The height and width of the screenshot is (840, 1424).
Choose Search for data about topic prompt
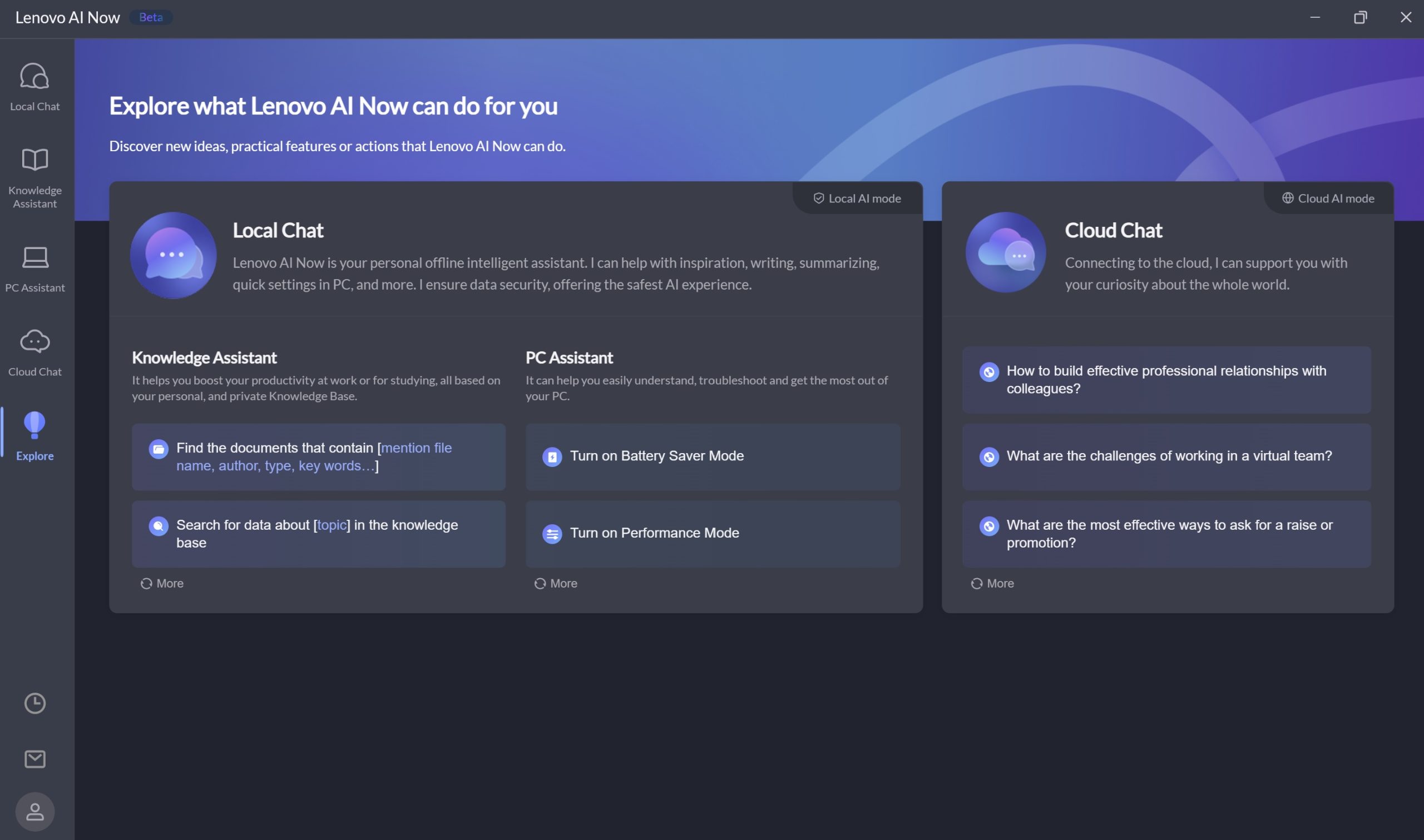pyautogui.click(x=318, y=533)
